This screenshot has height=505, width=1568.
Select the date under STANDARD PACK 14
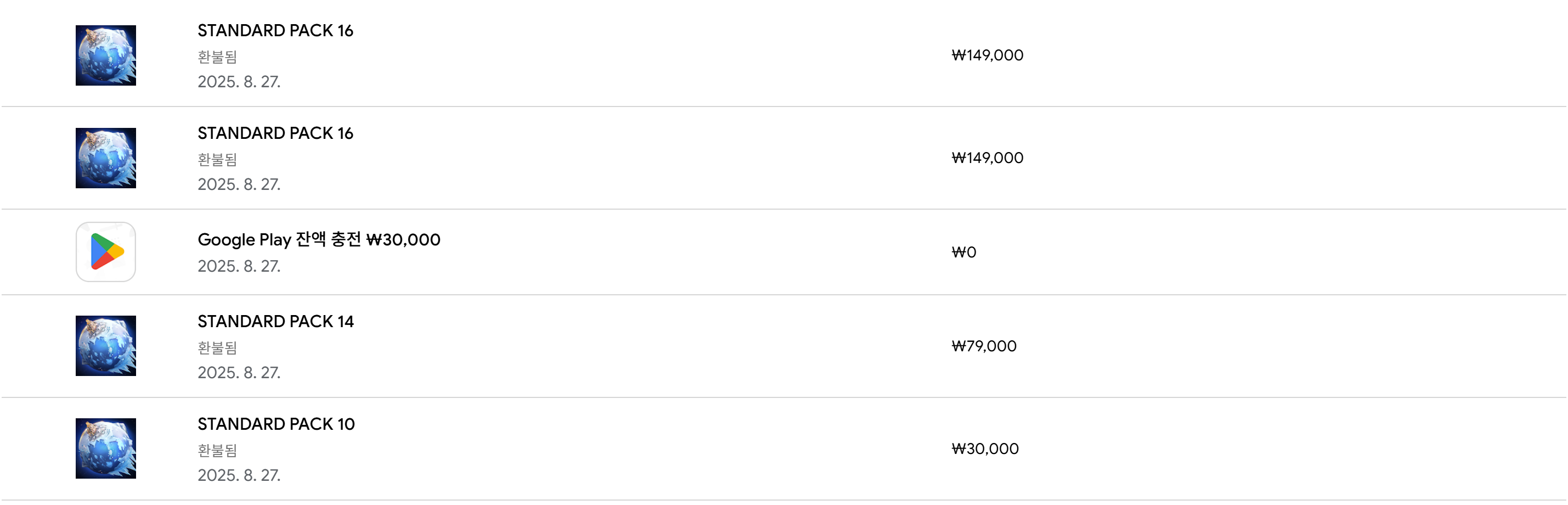(239, 373)
